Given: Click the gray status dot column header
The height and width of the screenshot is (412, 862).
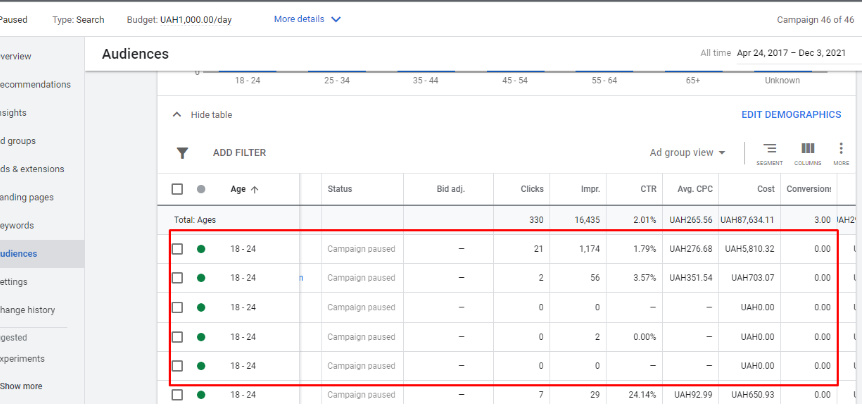Looking at the screenshot, I should [202, 189].
